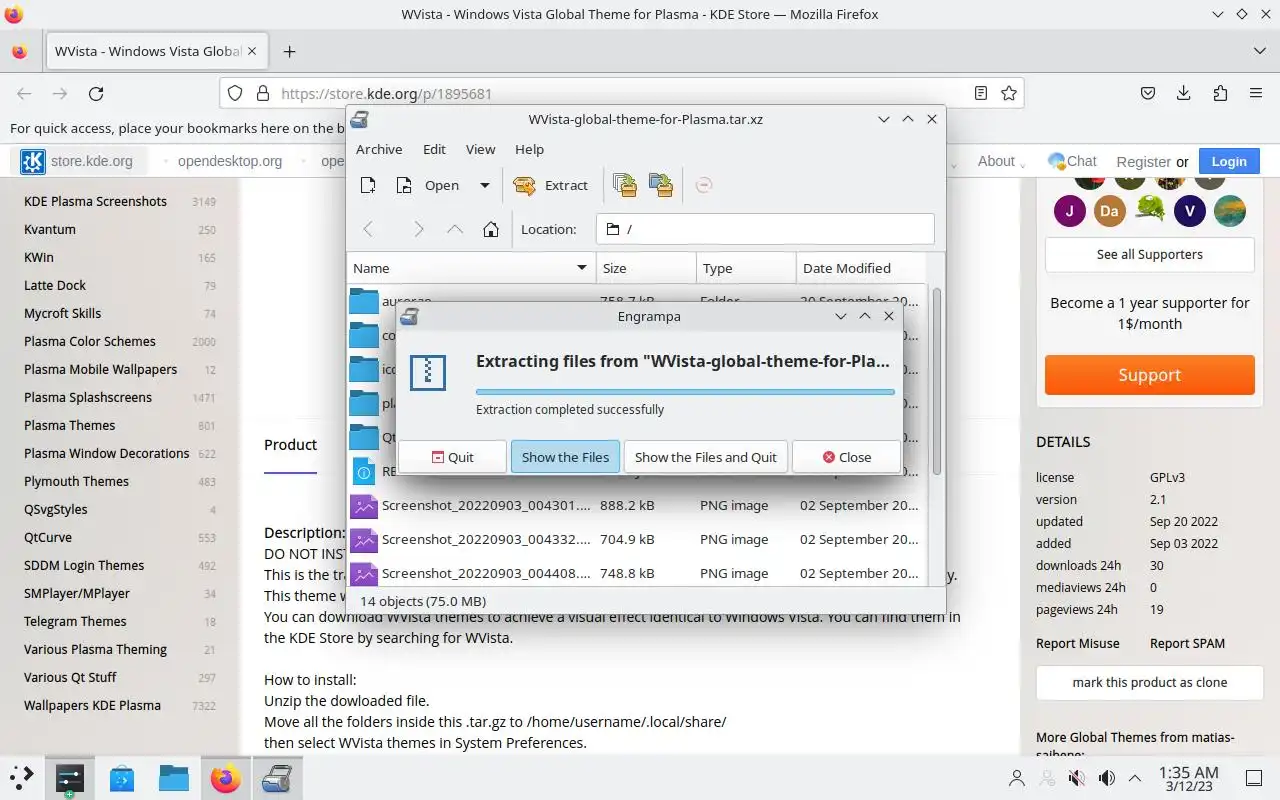Click the new archive icon in Engrampa toolbar
Viewport: 1280px width, 800px height.
pos(368,185)
